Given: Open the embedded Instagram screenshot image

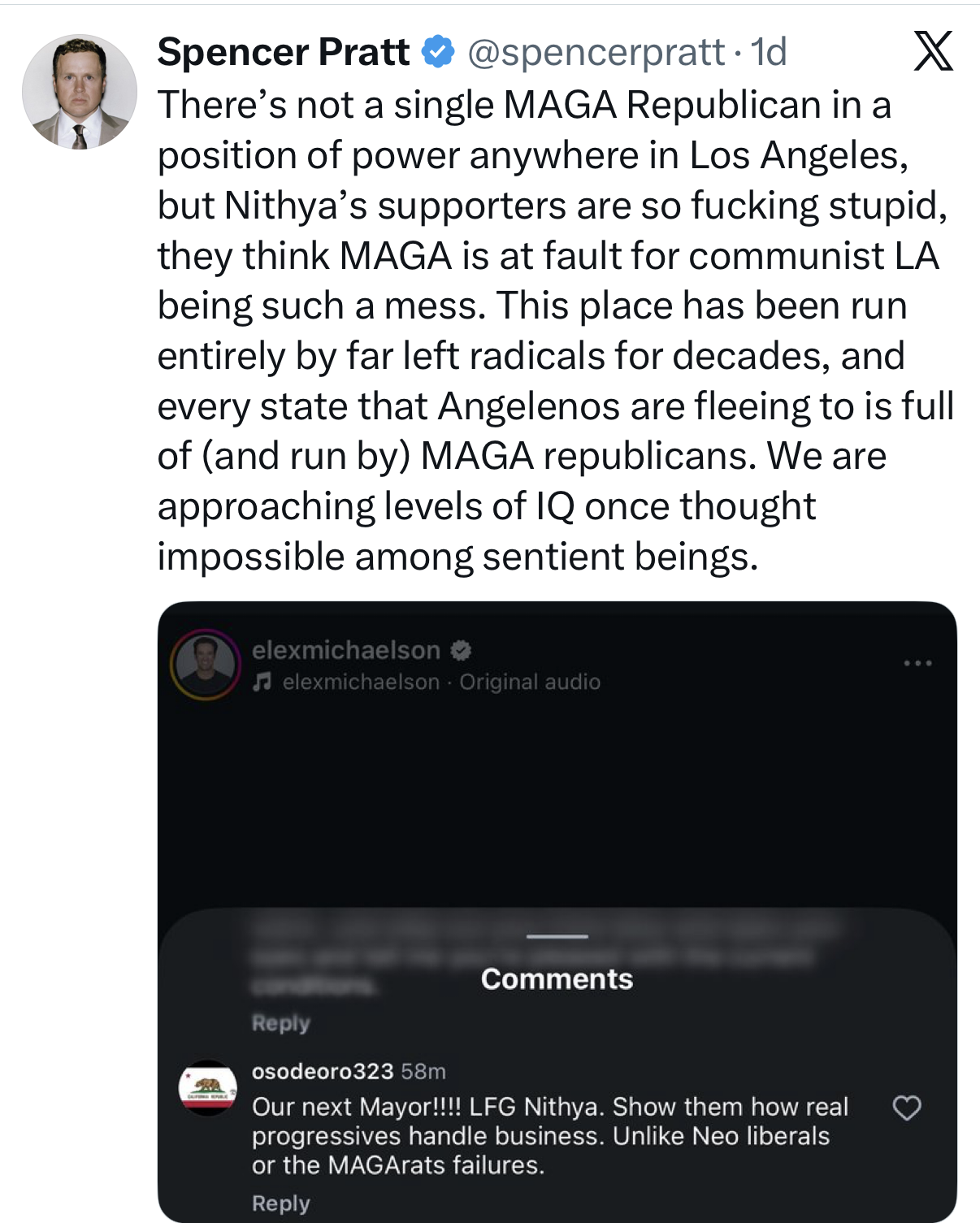Looking at the screenshot, I should click(557, 912).
